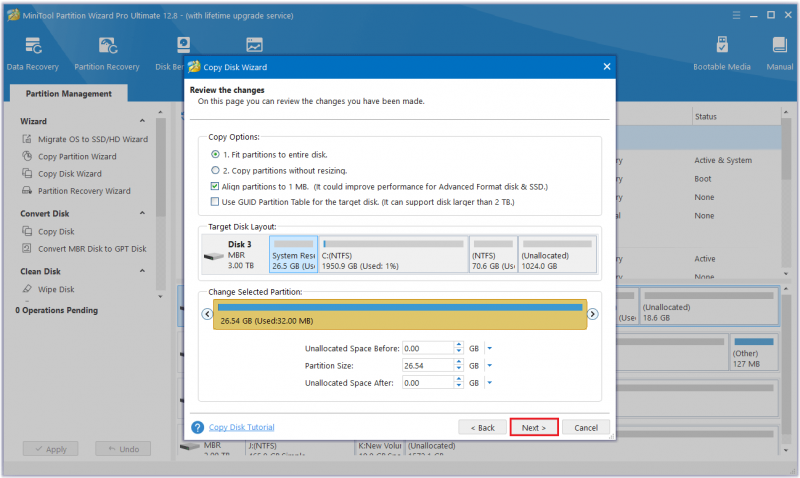Select Migrate OS to SSD/HD Wizard icon
800x478 pixels.
pos(27,139)
